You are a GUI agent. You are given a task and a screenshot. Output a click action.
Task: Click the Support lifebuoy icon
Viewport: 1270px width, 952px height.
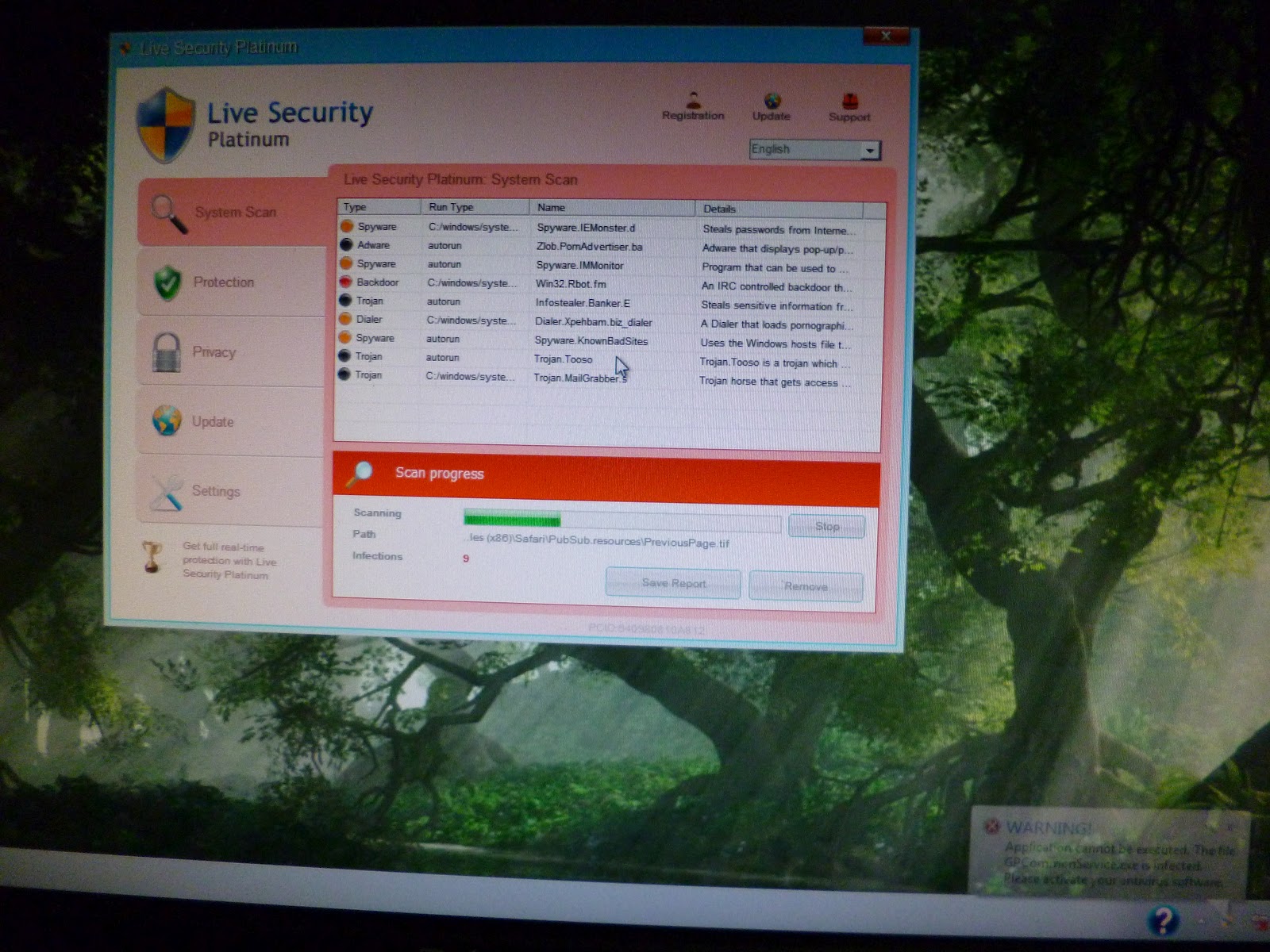850,102
